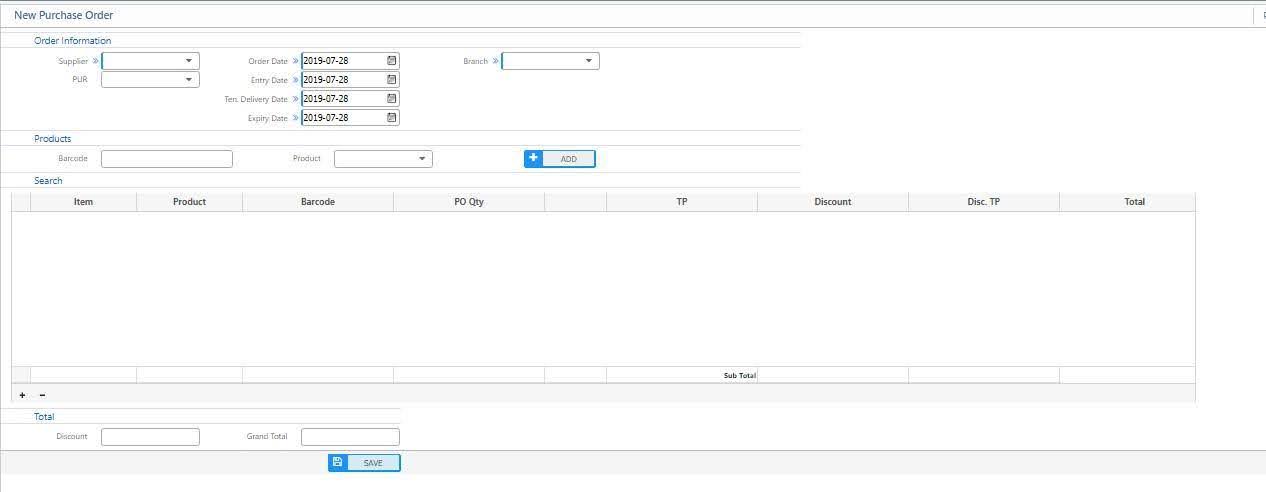Open the Ten. Delivery Date calendar picker
Image resolution: width=1266 pixels, height=492 pixels.
pos(392,99)
